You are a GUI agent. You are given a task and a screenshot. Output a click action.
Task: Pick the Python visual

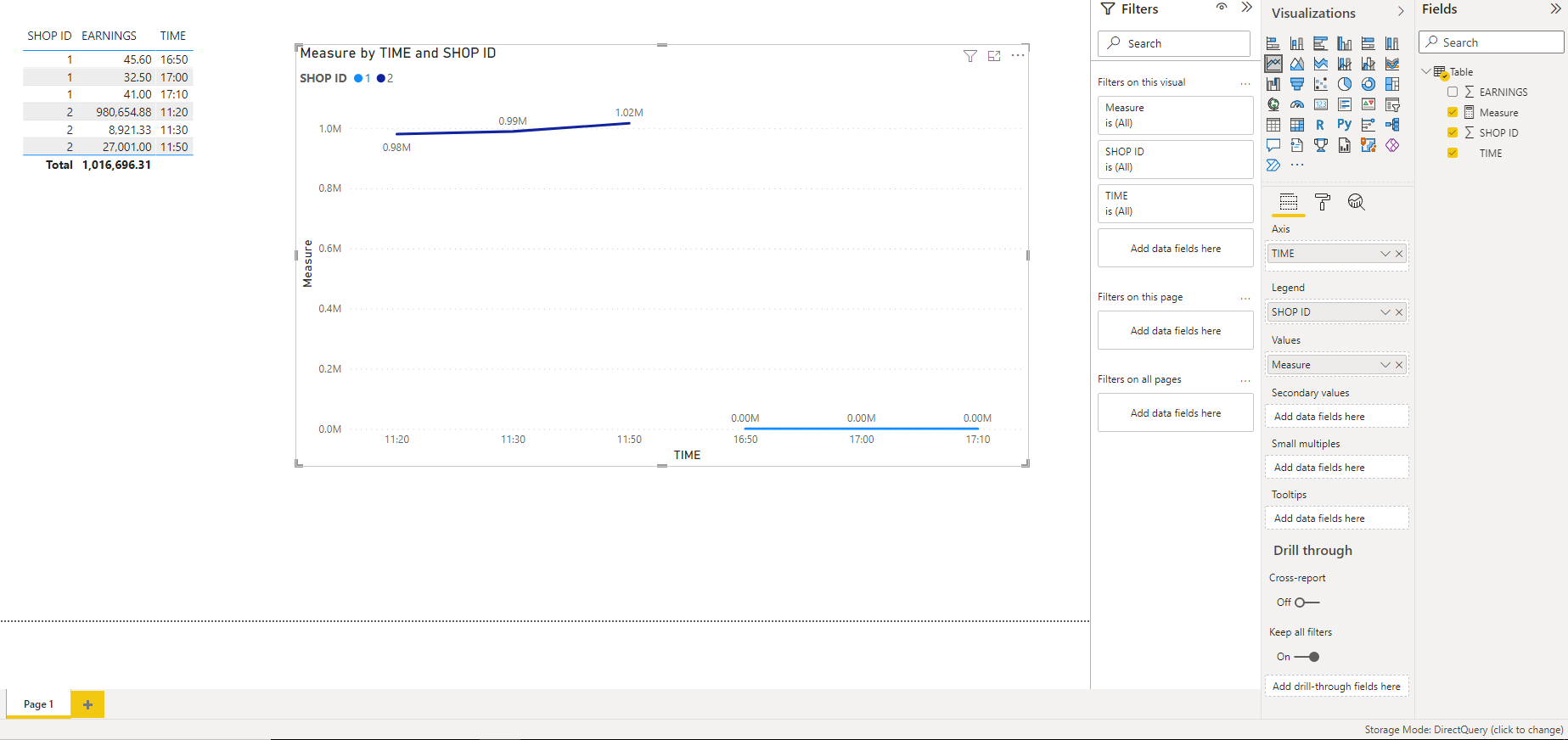point(1345,125)
